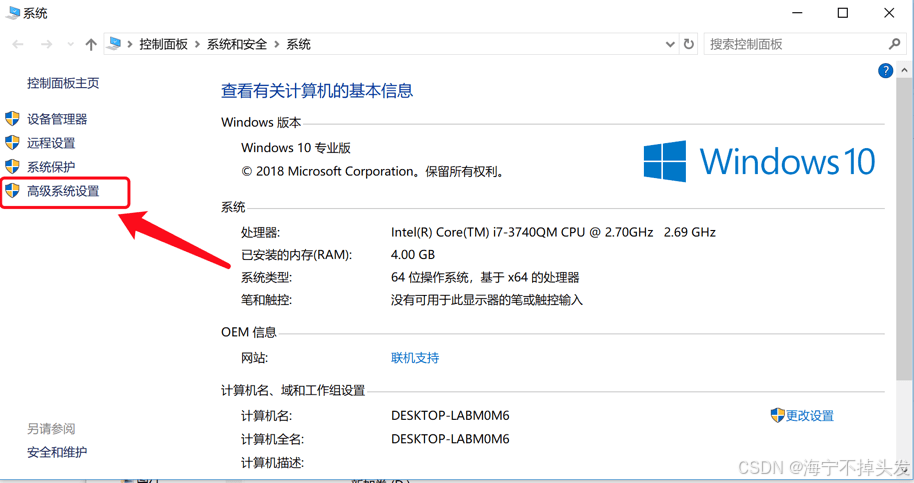The image size is (914, 483).
Task: Click the vertical scrollbar up arrow
Action: point(904,70)
